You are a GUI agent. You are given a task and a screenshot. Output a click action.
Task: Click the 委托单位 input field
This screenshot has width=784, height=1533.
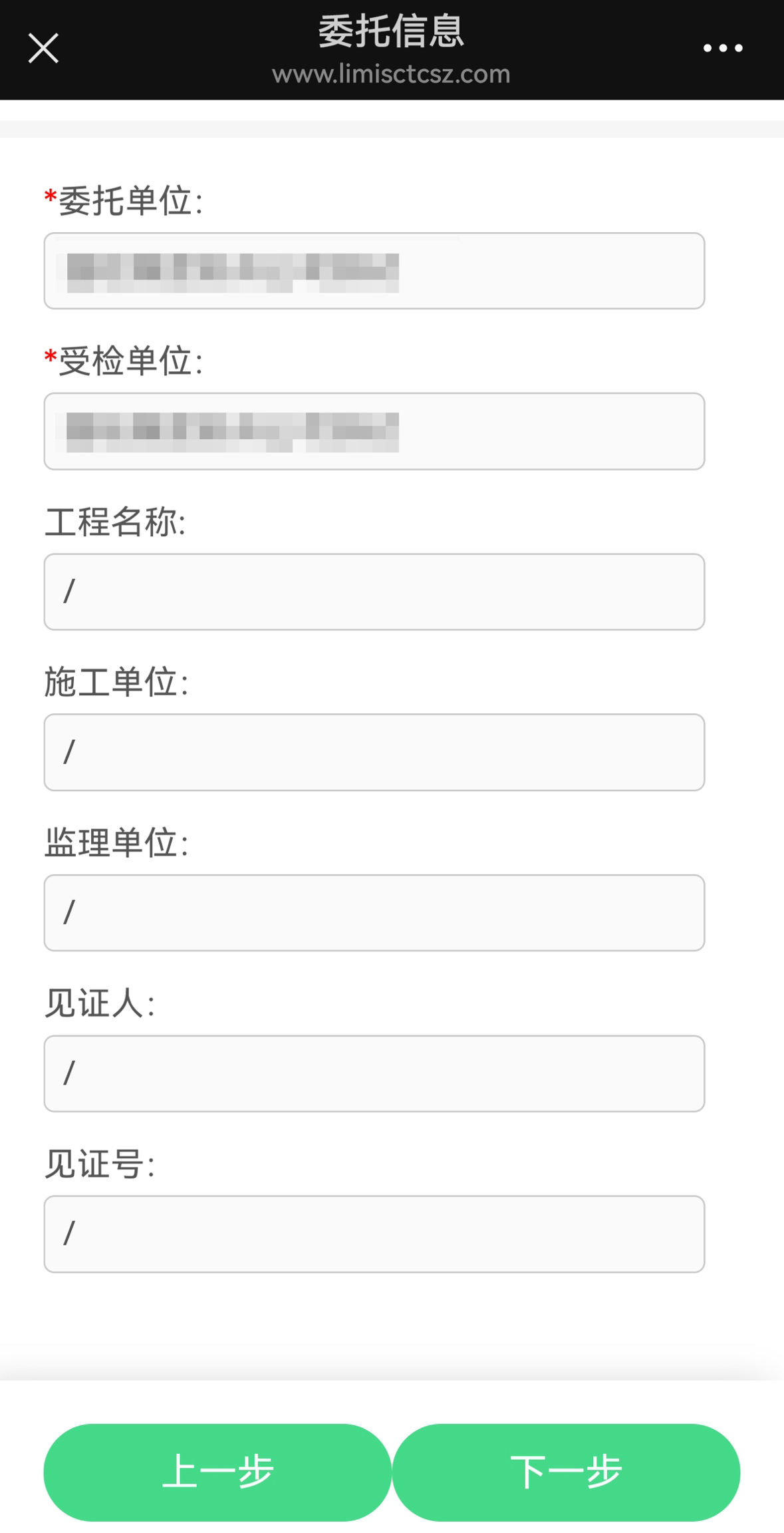tap(374, 271)
